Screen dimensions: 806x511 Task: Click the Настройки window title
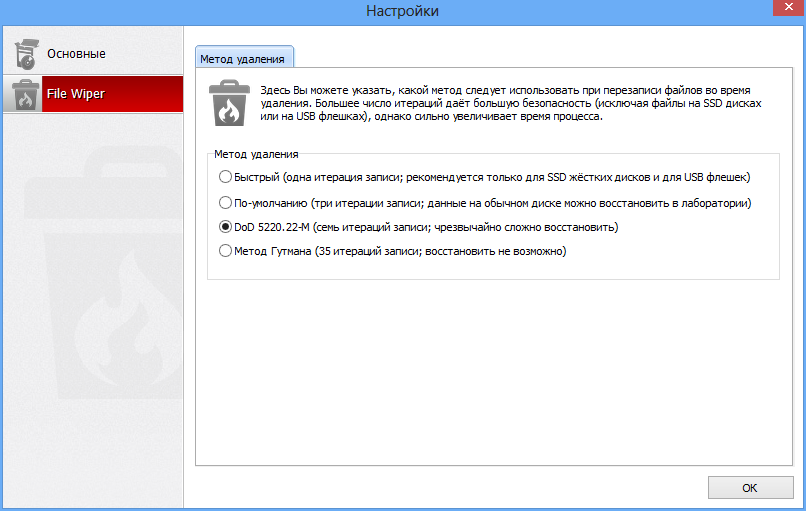click(402, 11)
